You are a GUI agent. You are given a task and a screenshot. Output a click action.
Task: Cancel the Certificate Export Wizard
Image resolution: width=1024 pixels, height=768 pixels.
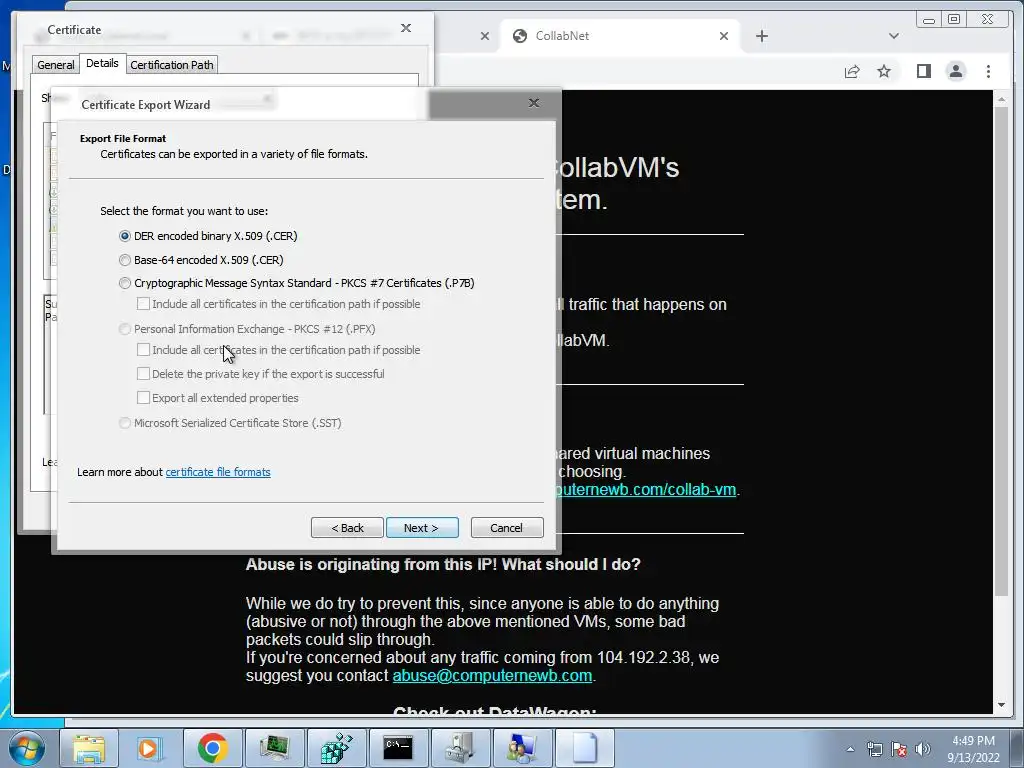click(x=507, y=528)
